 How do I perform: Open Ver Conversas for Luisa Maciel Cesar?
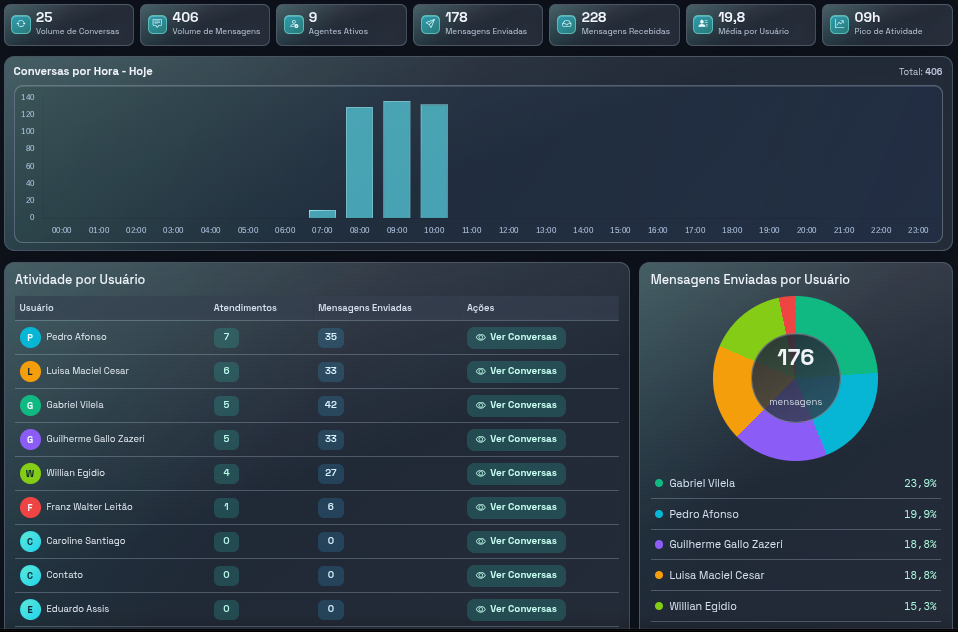pyautogui.click(x=516, y=372)
